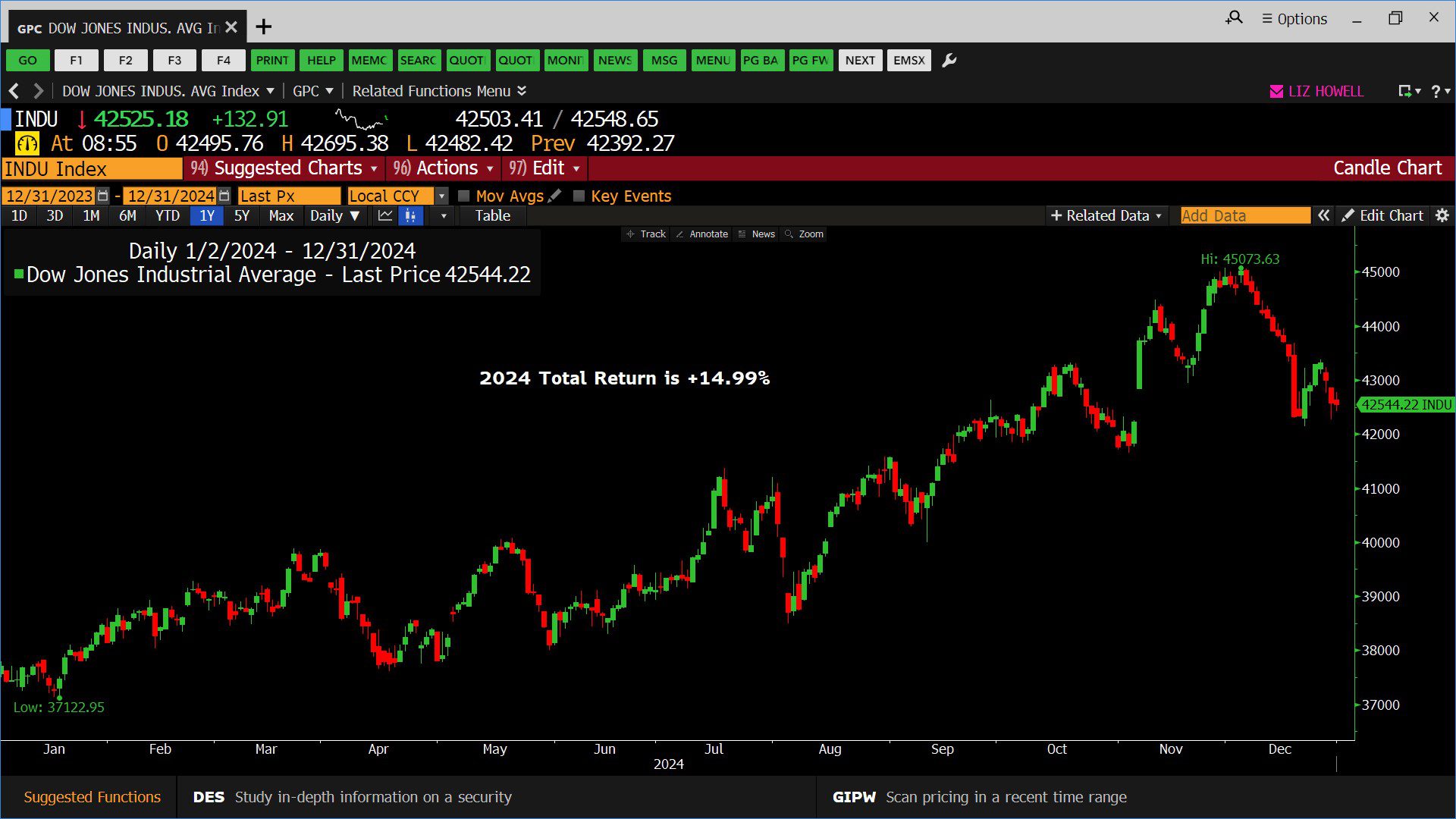Click the yellow delayed-quote clock icon
This screenshot has height=819, width=1456.
click(27, 143)
